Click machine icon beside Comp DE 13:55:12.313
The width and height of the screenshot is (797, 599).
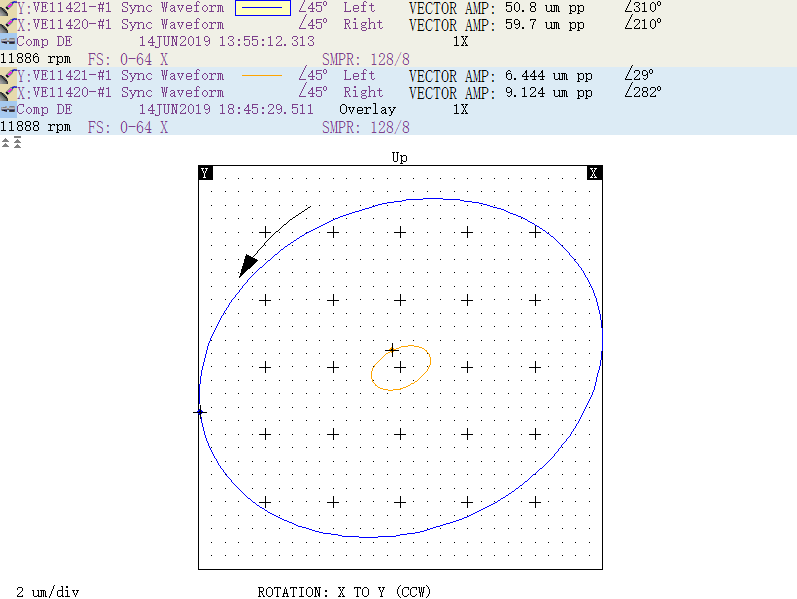pyautogui.click(x=8, y=41)
